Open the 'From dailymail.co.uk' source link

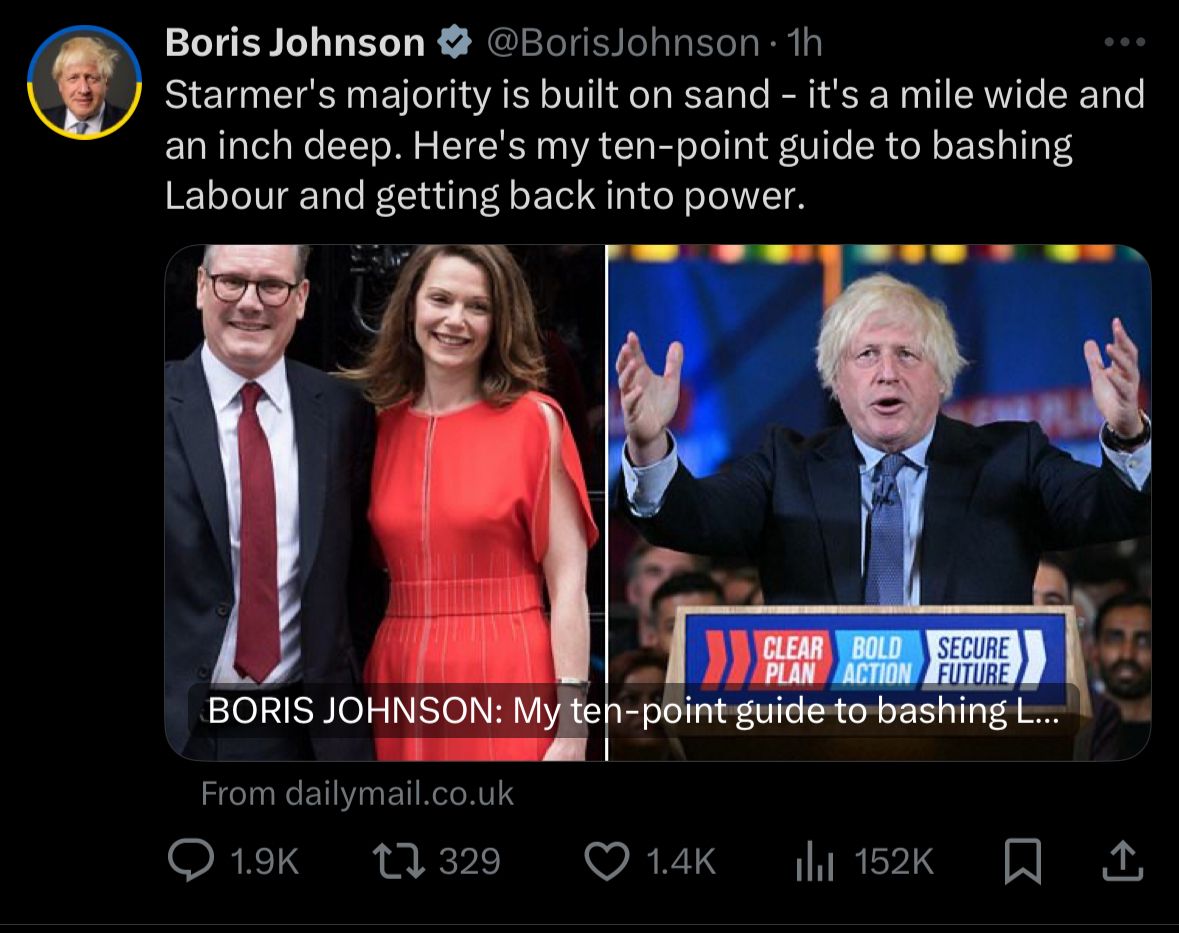(357, 794)
